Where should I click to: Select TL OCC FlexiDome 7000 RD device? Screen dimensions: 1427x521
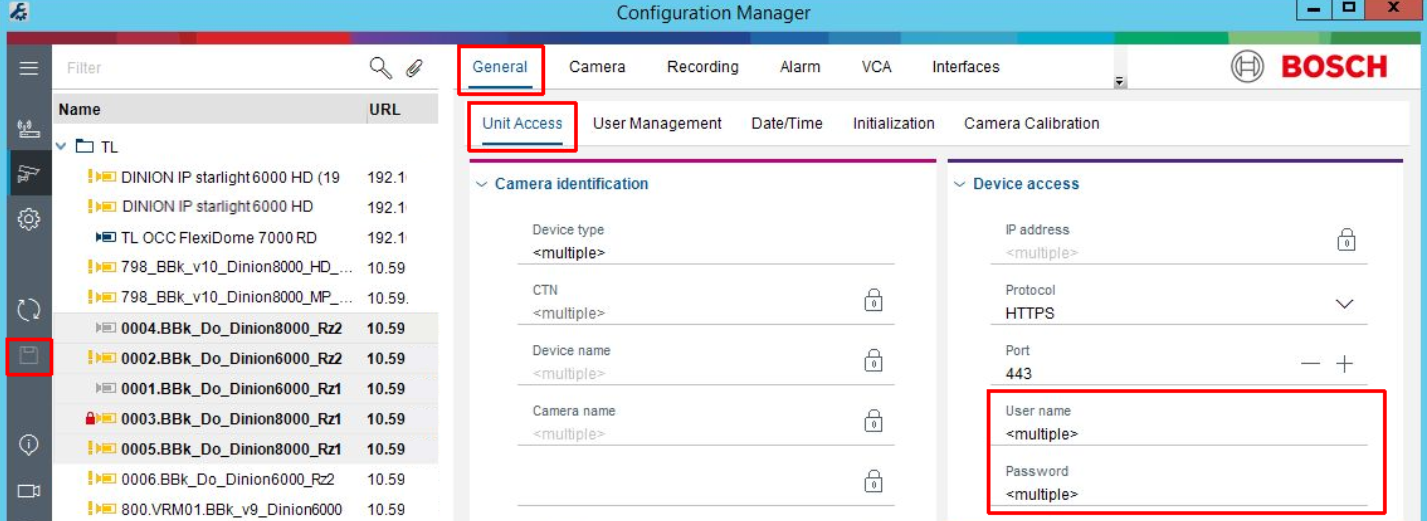[218, 238]
